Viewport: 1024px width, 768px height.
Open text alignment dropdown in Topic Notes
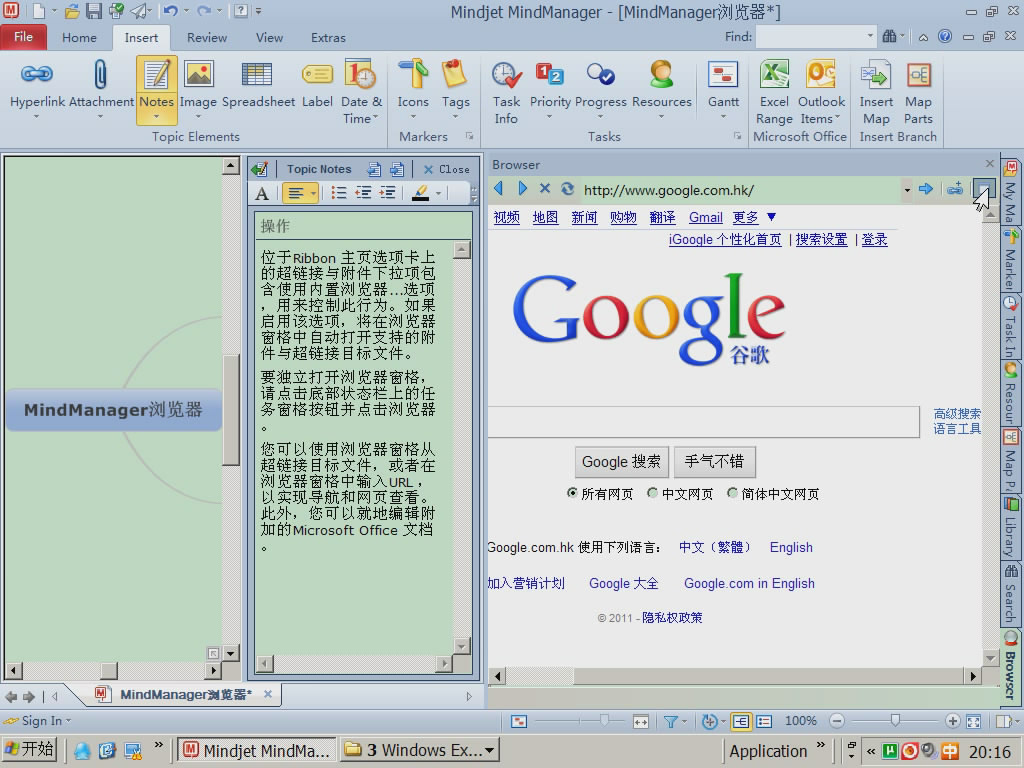coord(313,193)
